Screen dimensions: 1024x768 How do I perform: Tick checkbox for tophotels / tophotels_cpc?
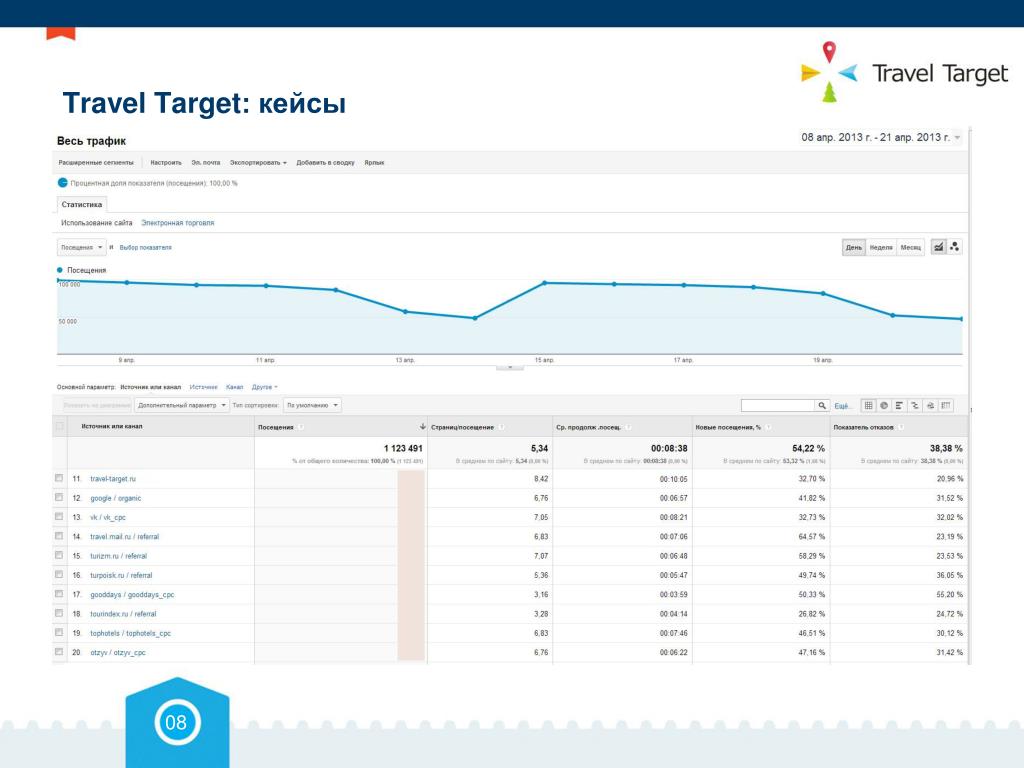(59, 633)
